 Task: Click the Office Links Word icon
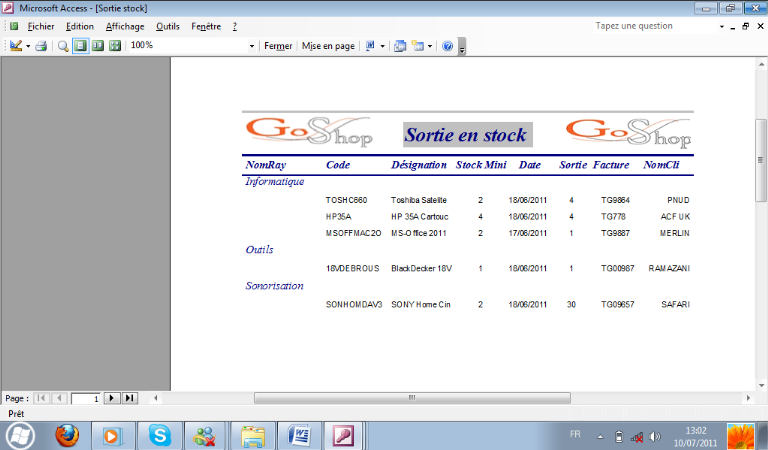pyautogui.click(x=370, y=46)
